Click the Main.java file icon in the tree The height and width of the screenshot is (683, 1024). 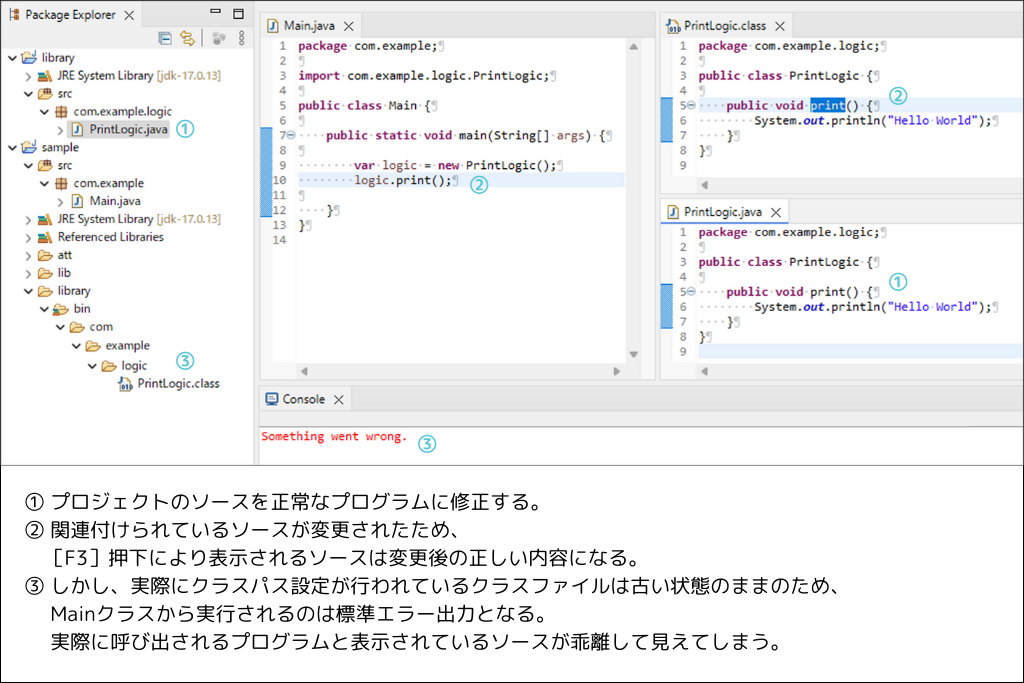pyautogui.click(x=77, y=201)
